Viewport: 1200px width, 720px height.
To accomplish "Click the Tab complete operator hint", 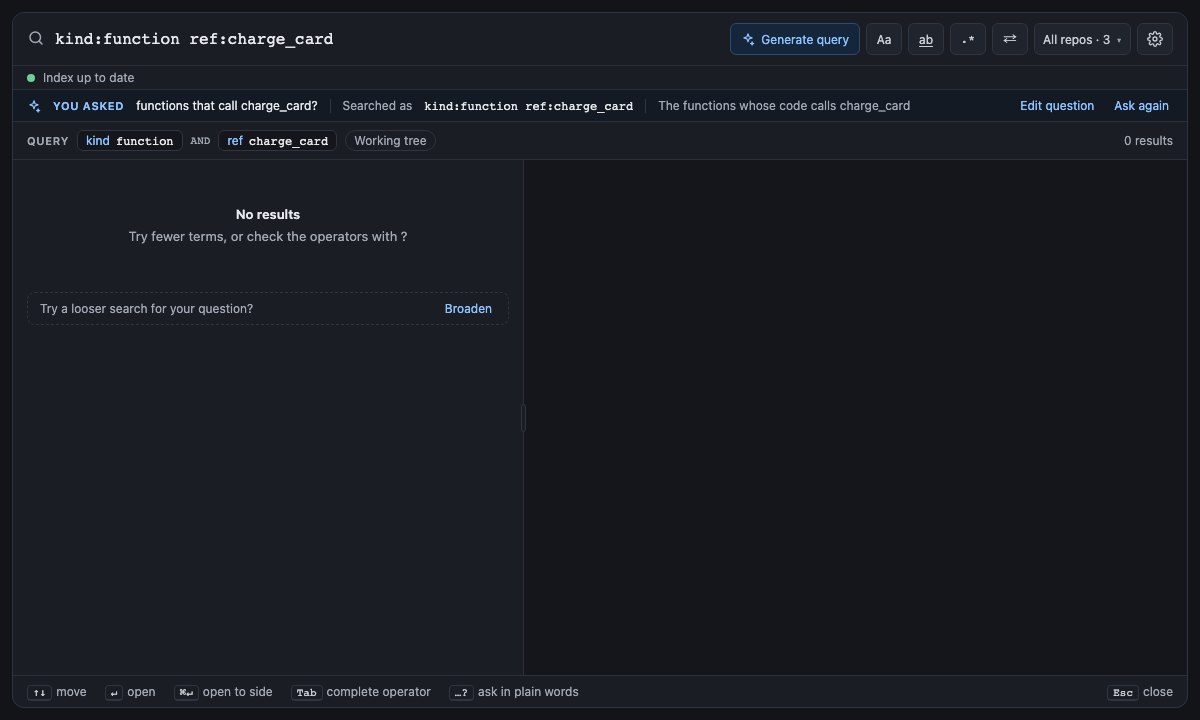I will pyautogui.click(x=361, y=692).
